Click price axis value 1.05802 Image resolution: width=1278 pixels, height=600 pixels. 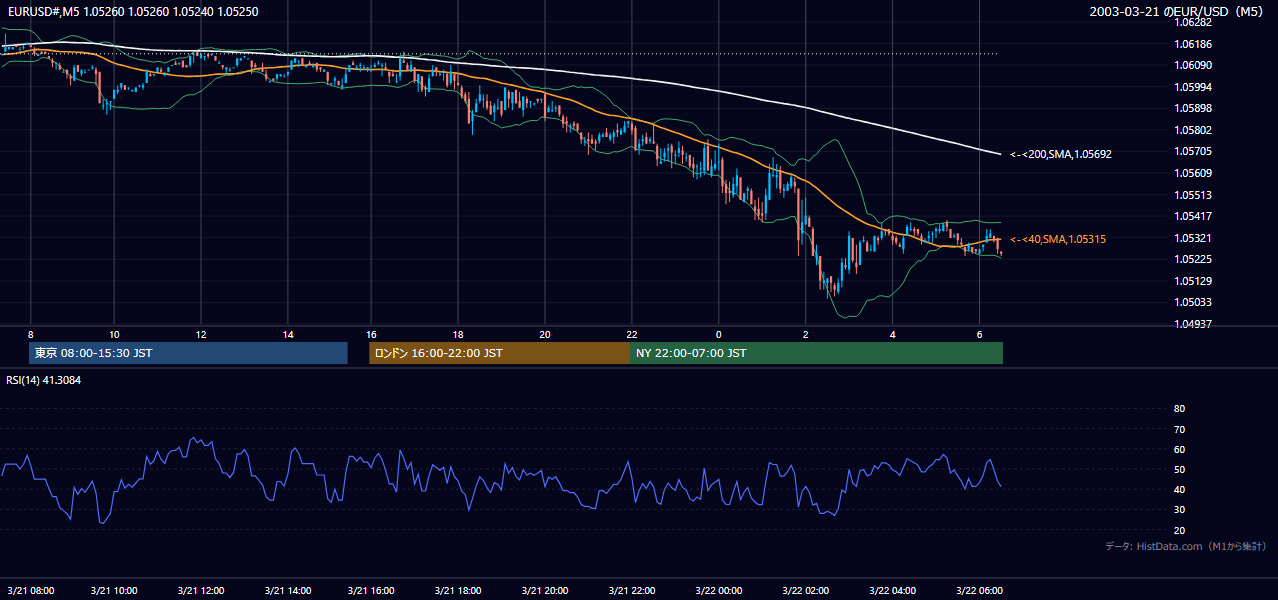(1193, 130)
